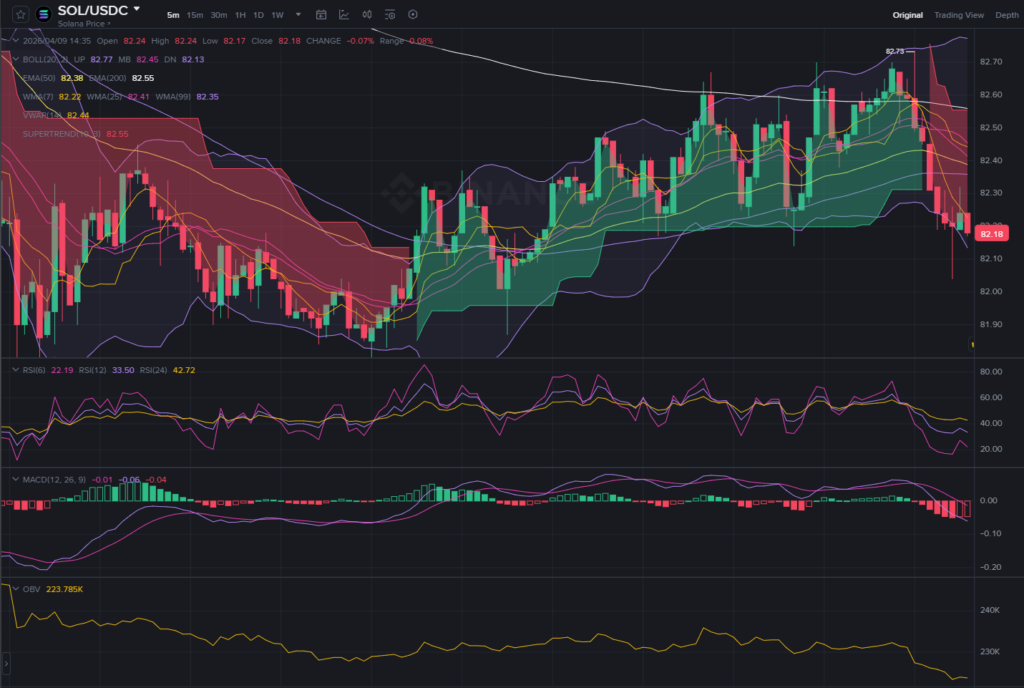Expand the SOL/USDC pair selector dropdown
Image resolution: width=1024 pixels, height=688 pixels.
(137, 9)
